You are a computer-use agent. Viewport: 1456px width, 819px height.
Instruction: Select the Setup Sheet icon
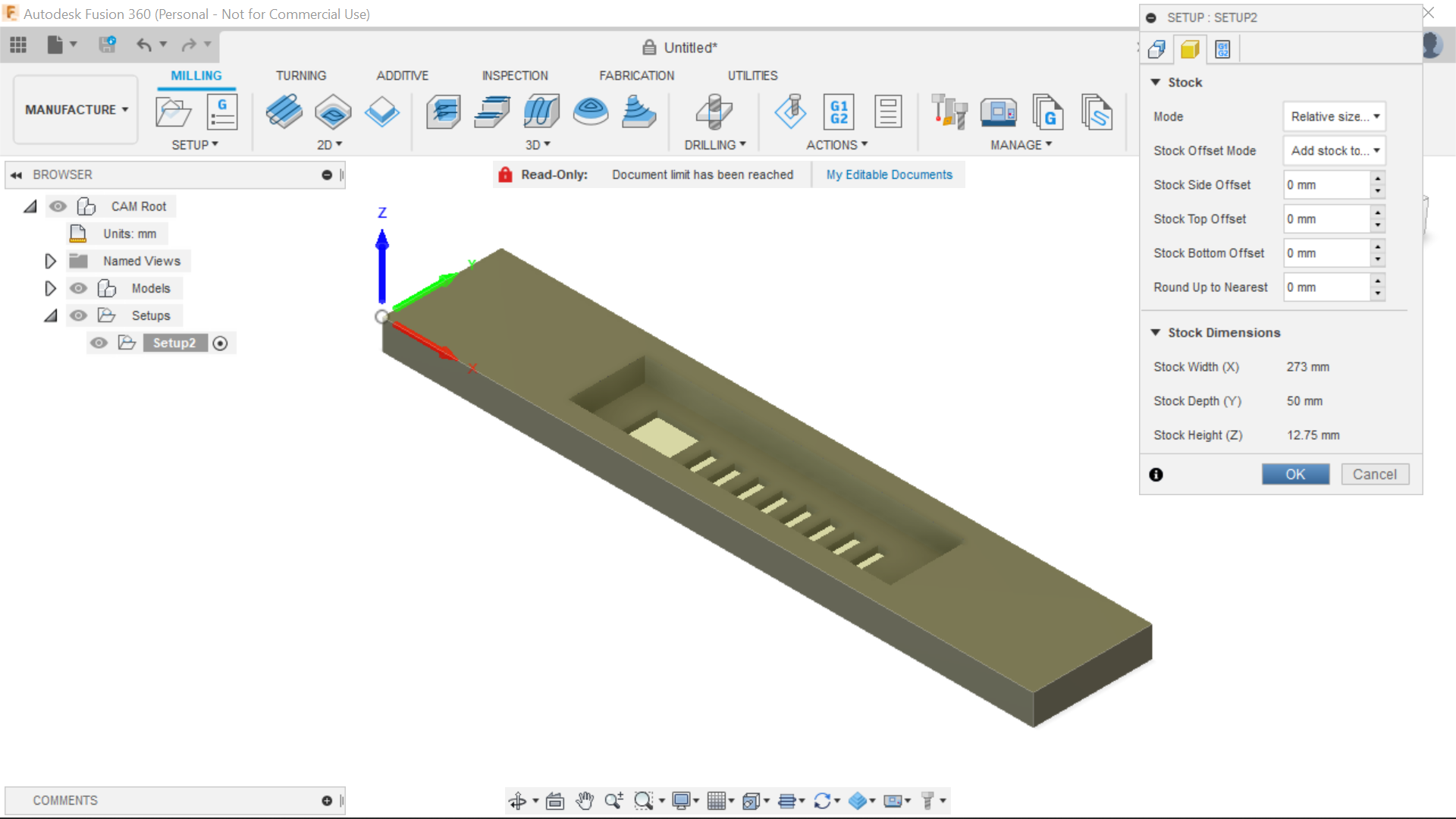[888, 111]
